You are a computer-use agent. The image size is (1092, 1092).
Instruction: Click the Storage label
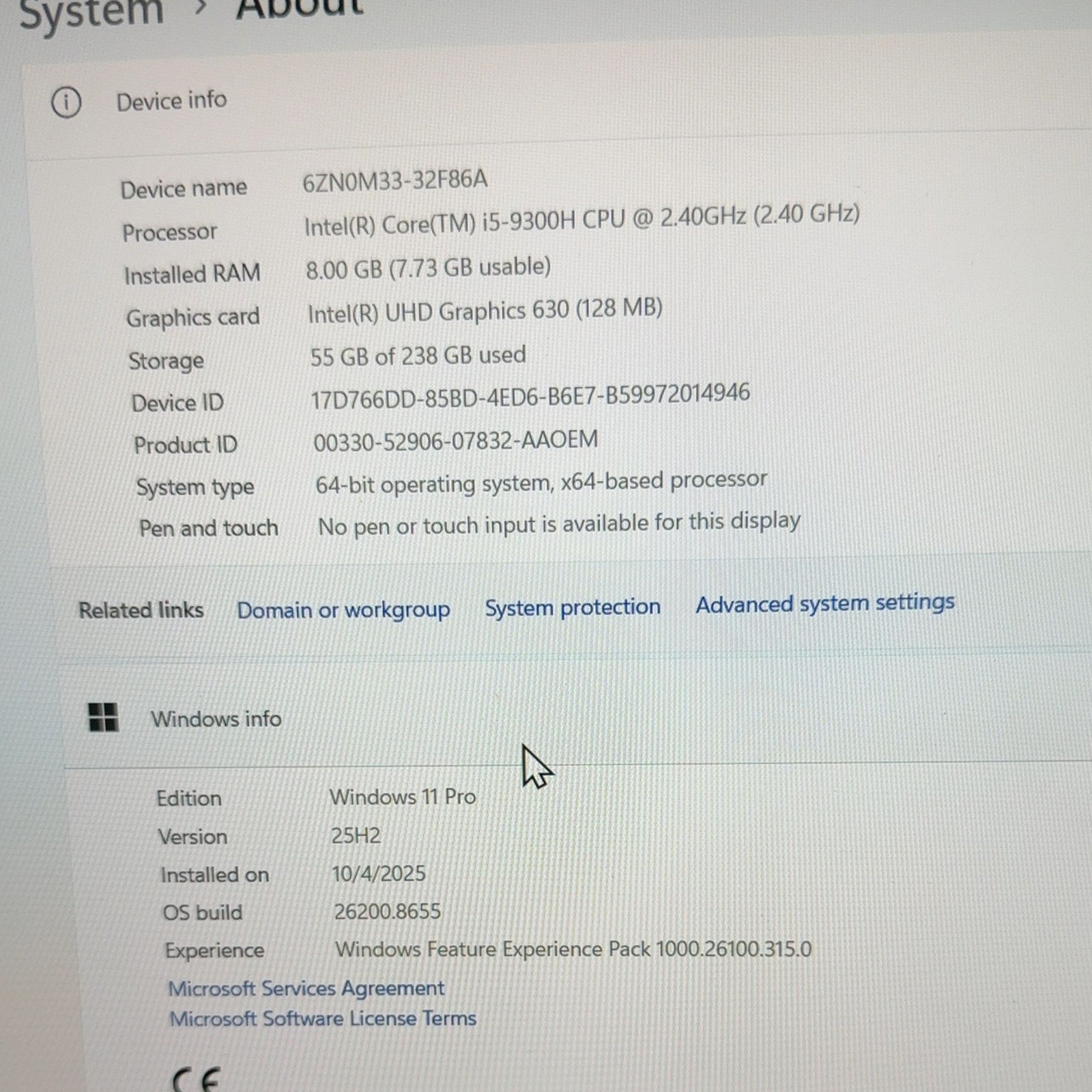click(166, 360)
